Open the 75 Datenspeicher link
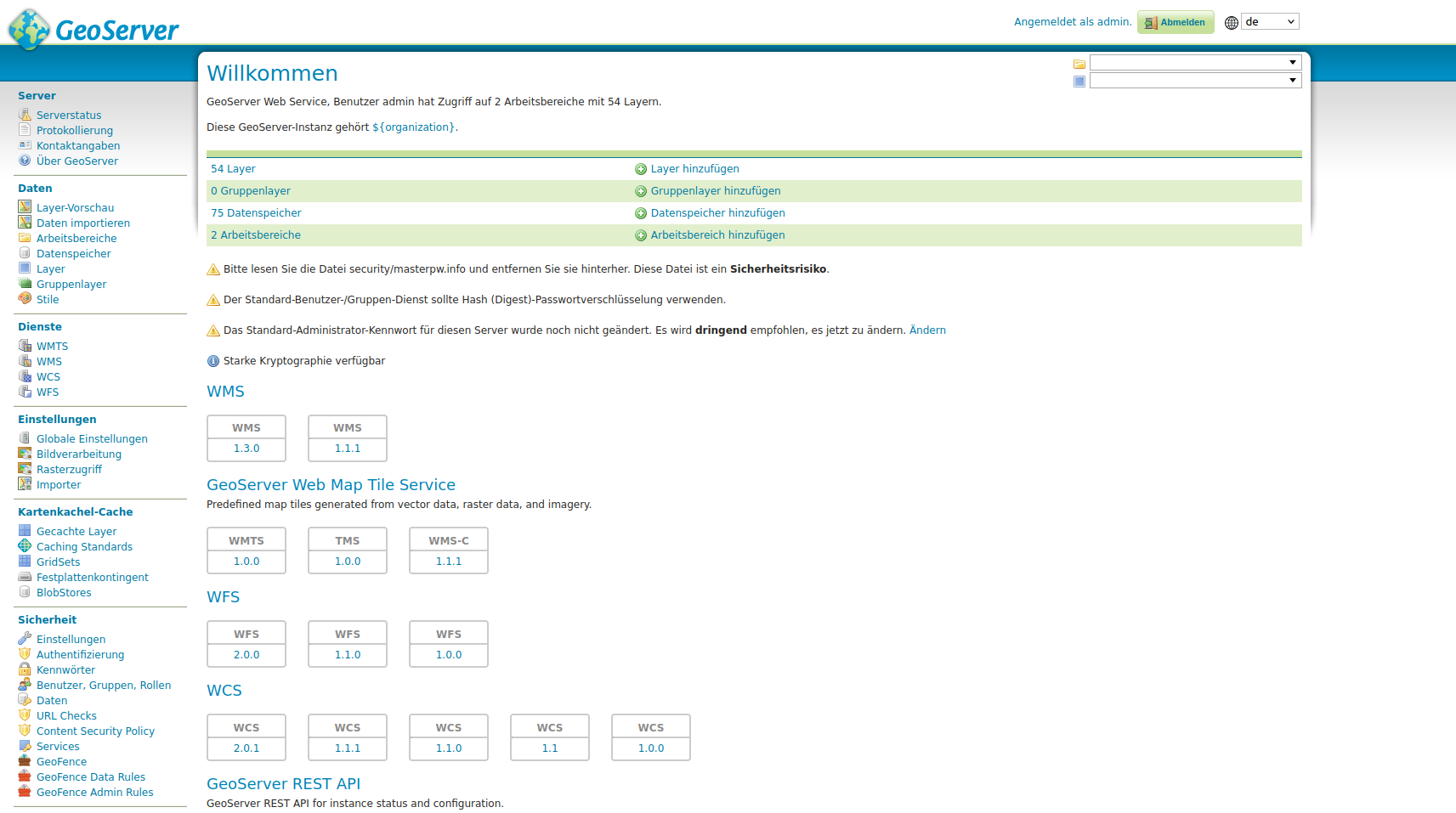 256,213
